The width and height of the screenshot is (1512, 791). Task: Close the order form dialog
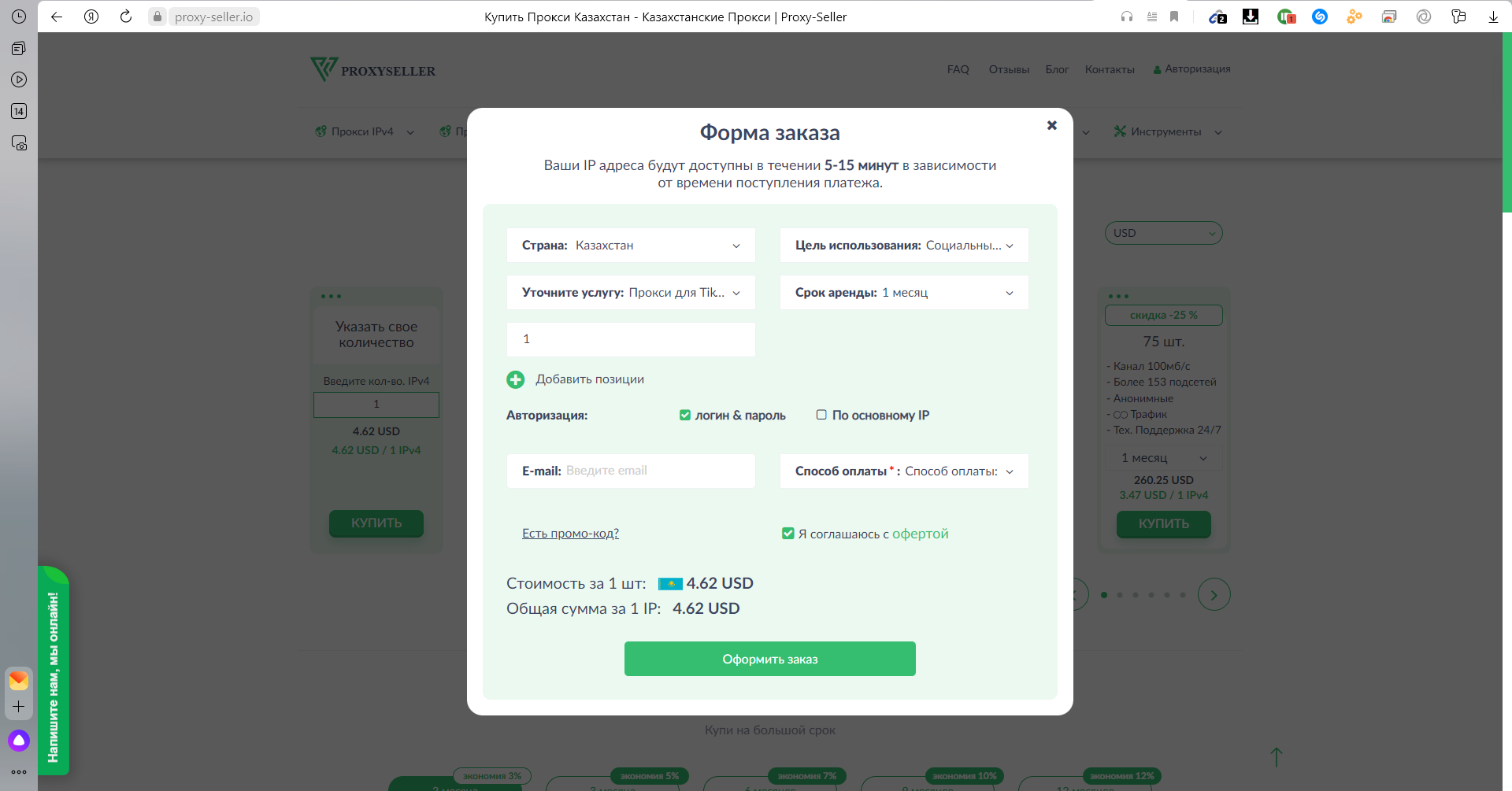pos(1051,125)
